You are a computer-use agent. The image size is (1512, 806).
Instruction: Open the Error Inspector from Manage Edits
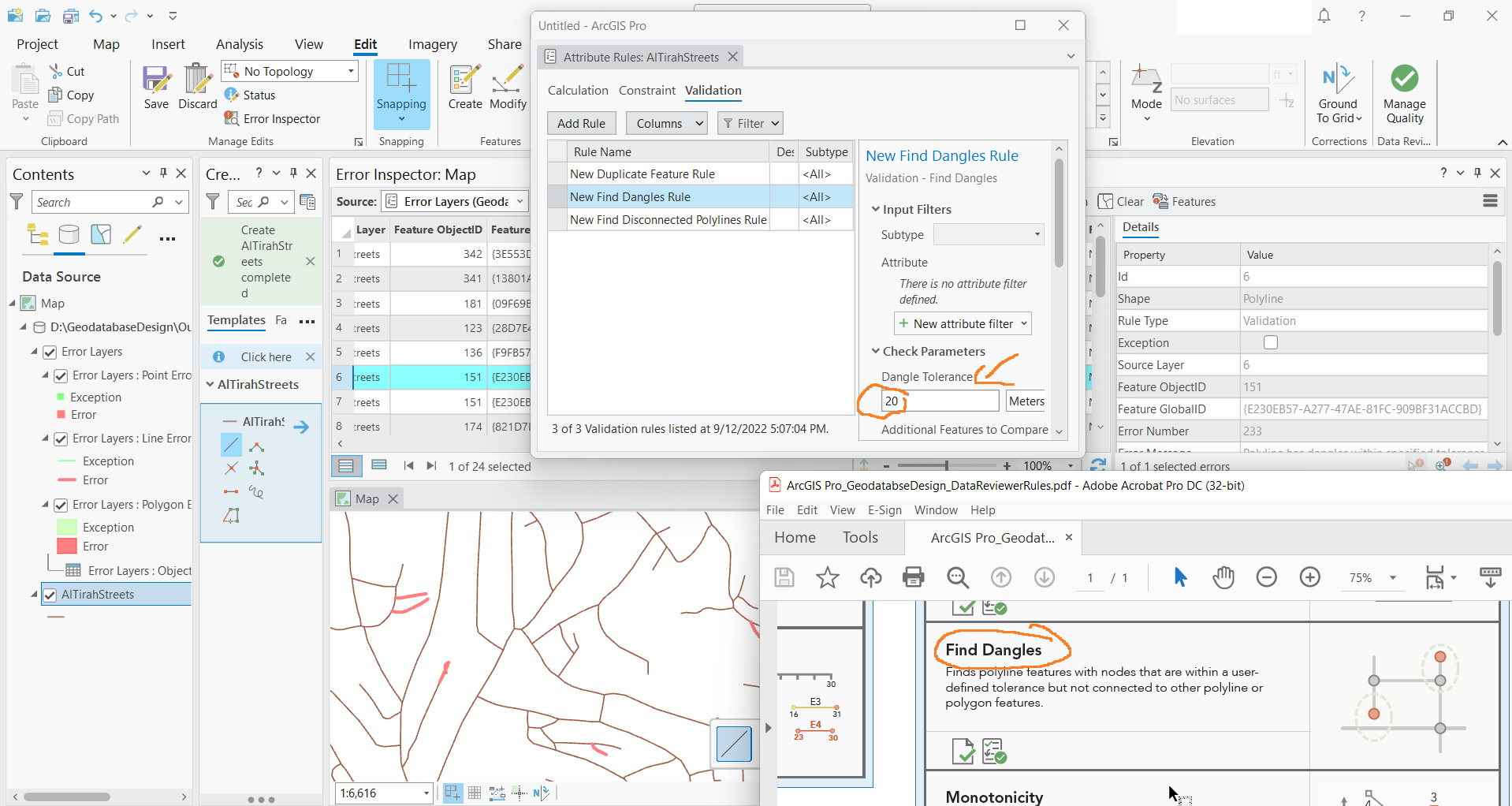coord(280,118)
